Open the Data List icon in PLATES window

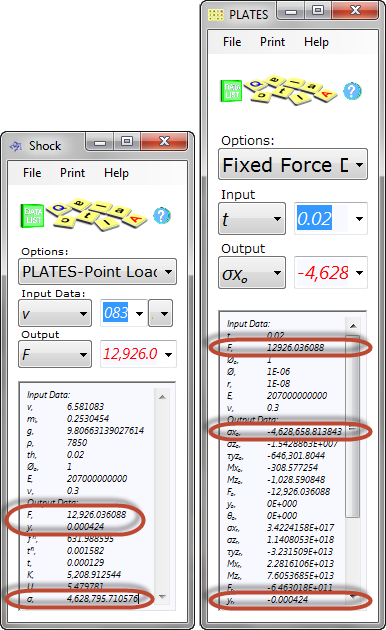coord(232,91)
